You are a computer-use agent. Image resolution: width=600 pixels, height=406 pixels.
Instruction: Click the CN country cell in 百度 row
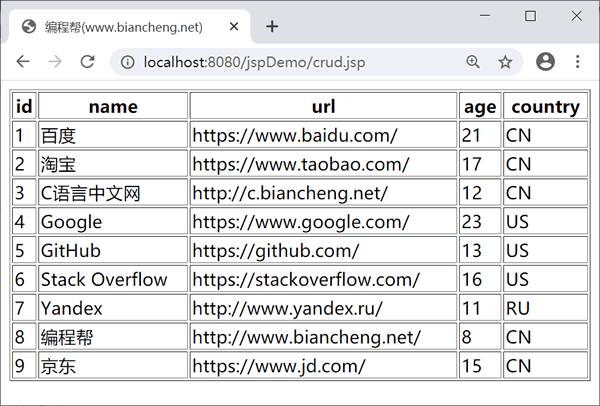point(546,135)
